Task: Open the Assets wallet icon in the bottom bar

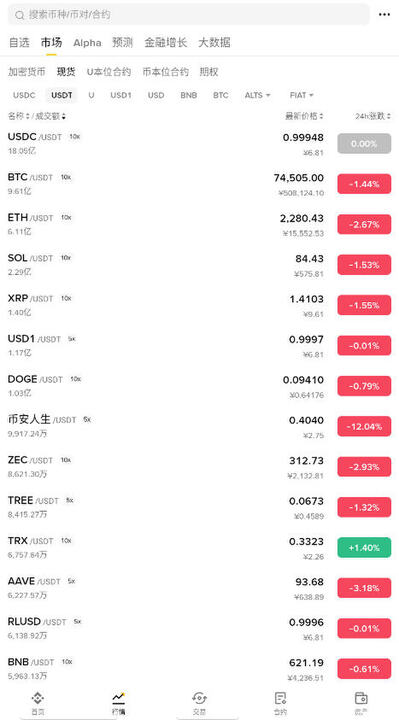Action: [x=361, y=698]
